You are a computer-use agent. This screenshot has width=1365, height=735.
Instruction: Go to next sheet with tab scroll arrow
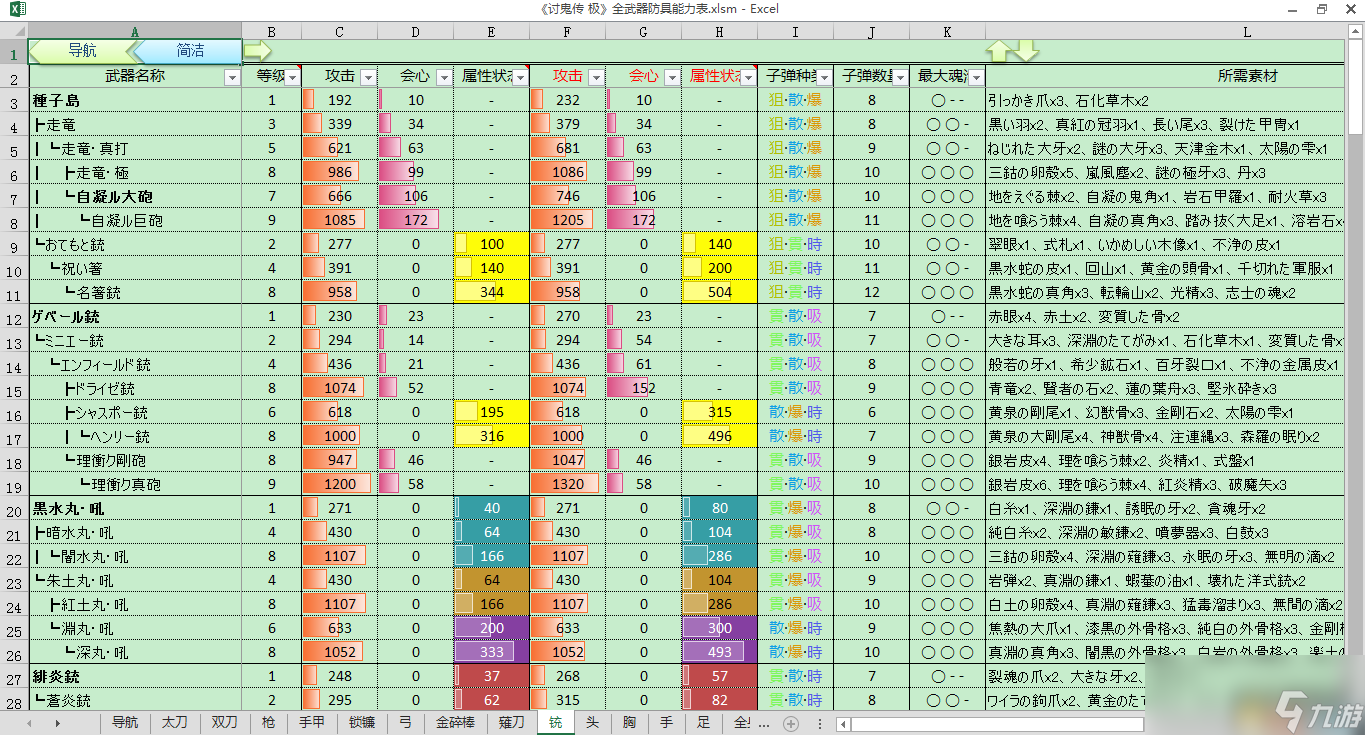click(57, 722)
